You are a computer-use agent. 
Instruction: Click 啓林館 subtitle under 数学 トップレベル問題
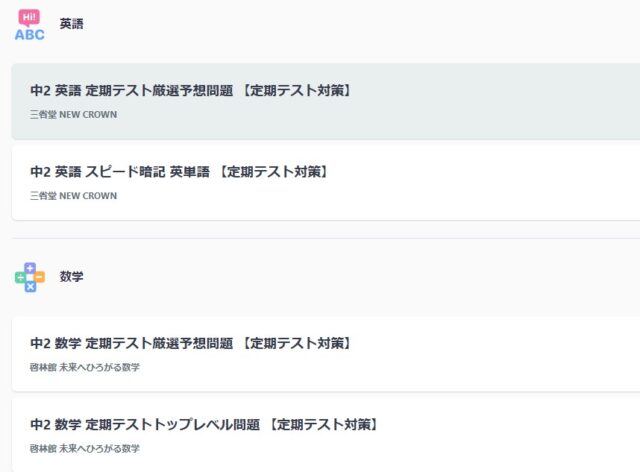pos(85,449)
